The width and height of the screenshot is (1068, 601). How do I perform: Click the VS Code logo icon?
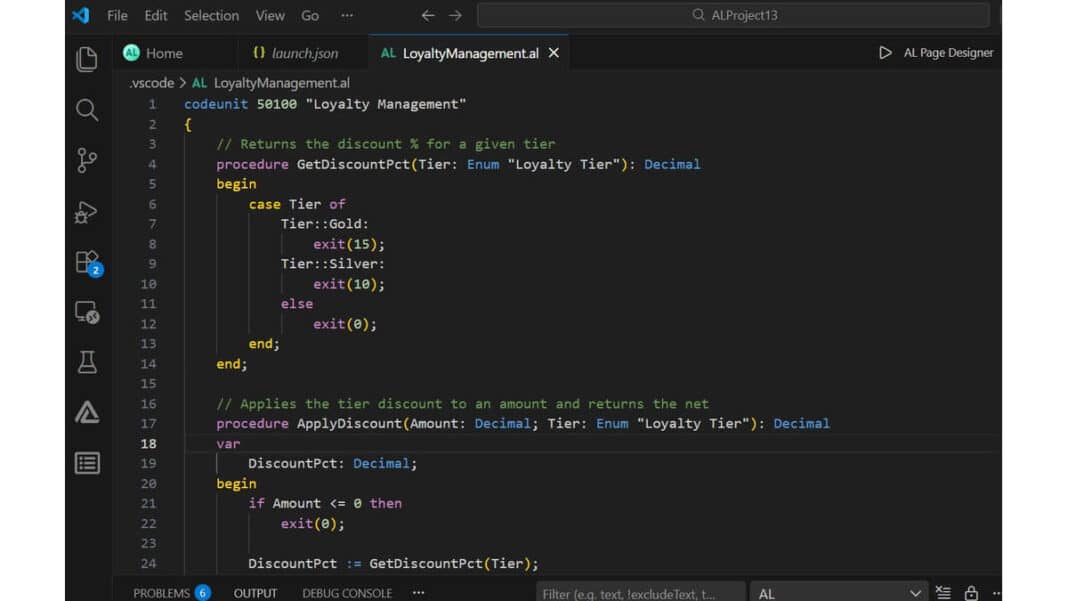(x=80, y=15)
